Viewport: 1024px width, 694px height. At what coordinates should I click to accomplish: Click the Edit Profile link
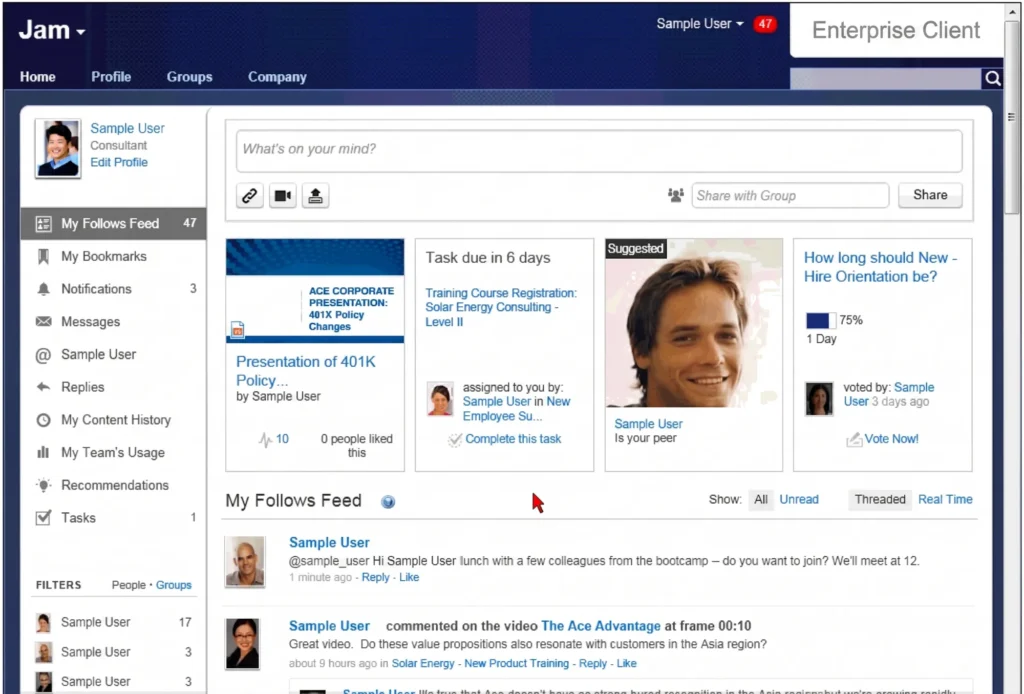[x=119, y=163]
